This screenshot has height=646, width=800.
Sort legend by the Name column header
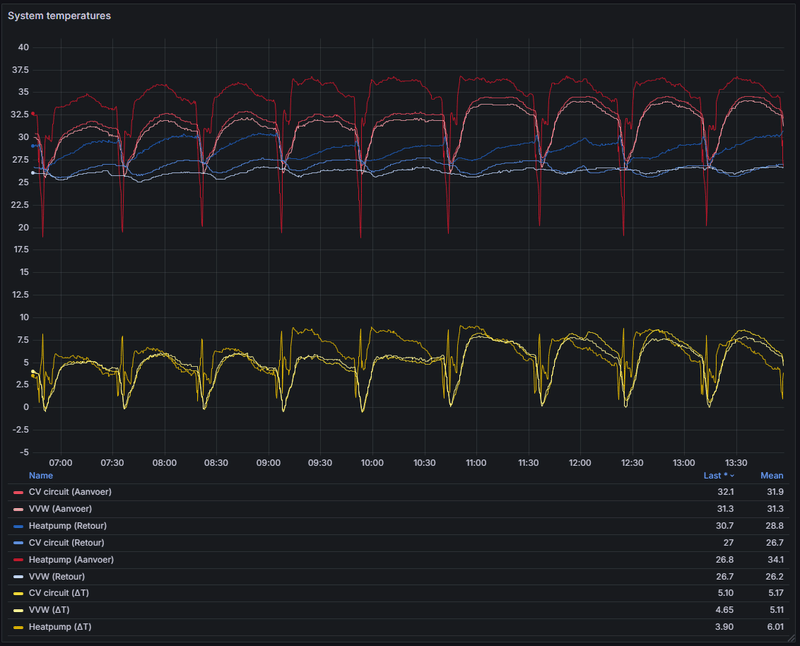click(x=40, y=476)
